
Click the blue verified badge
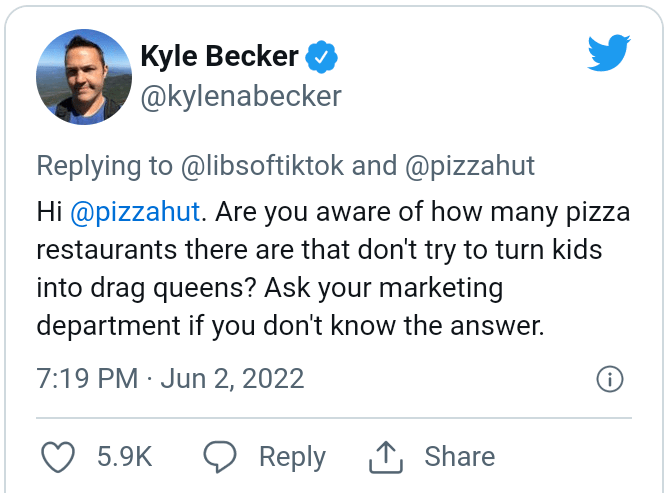320,56
